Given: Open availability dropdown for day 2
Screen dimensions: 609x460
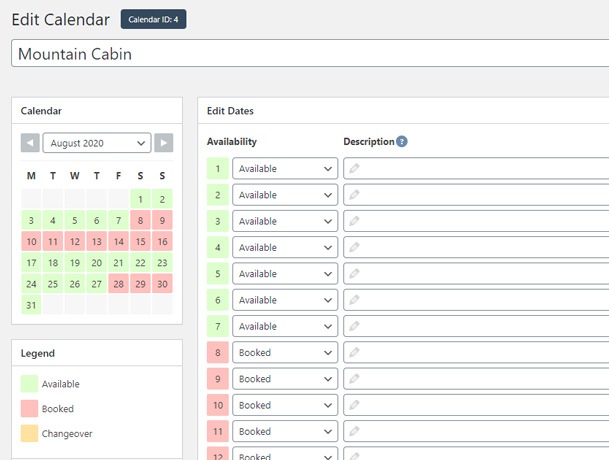Looking at the screenshot, I should click(x=285, y=195).
